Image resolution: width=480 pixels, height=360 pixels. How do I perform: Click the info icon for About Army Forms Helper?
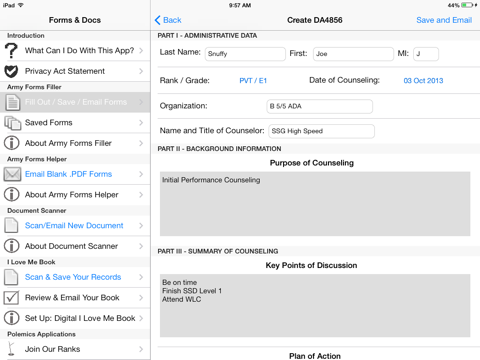point(12,195)
